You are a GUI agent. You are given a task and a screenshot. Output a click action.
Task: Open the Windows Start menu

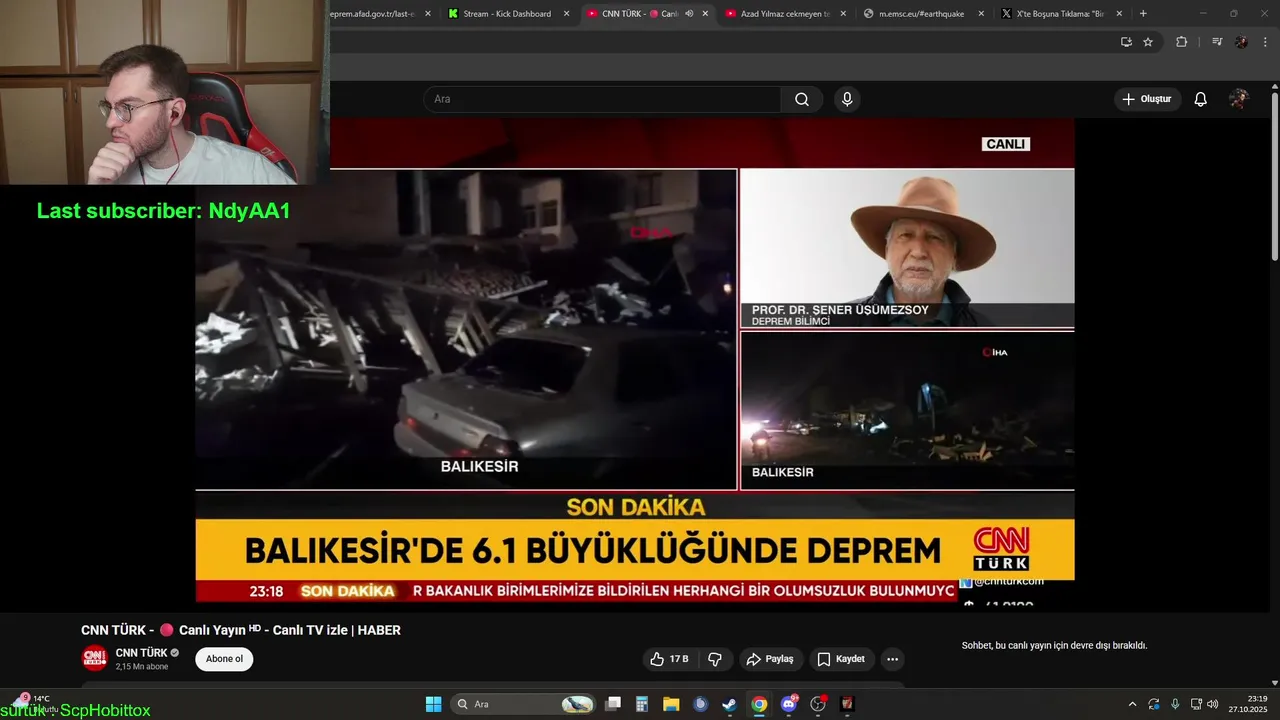433,704
